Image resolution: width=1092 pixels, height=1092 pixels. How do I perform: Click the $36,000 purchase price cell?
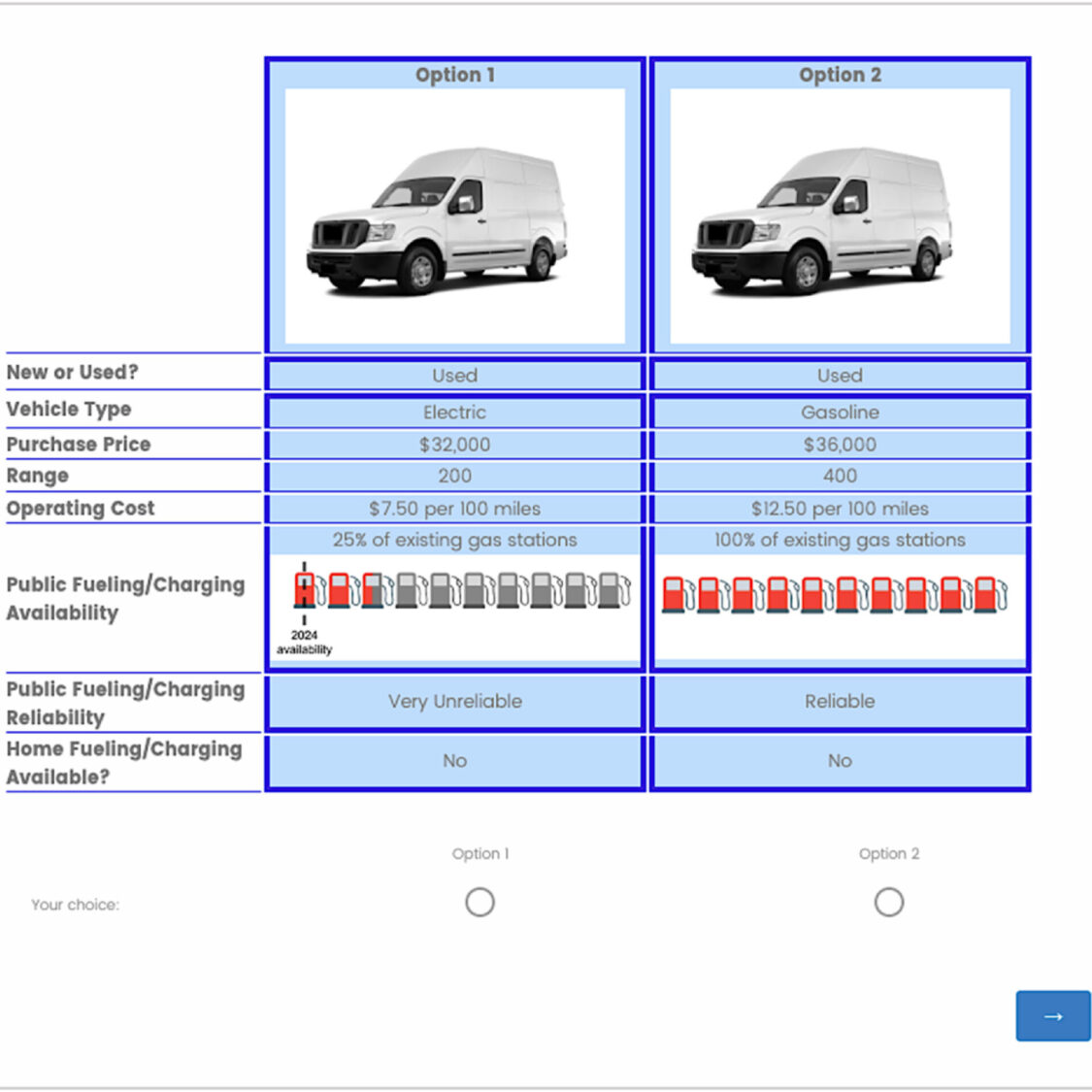click(840, 445)
